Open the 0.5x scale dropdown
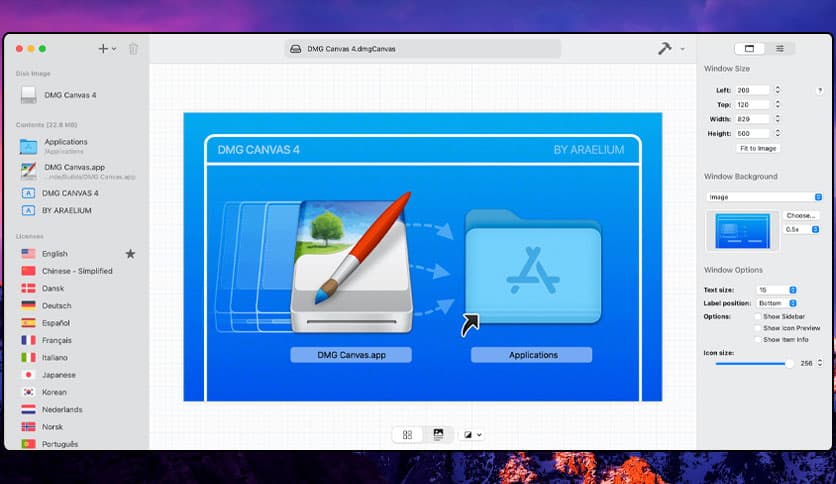 (x=801, y=229)
